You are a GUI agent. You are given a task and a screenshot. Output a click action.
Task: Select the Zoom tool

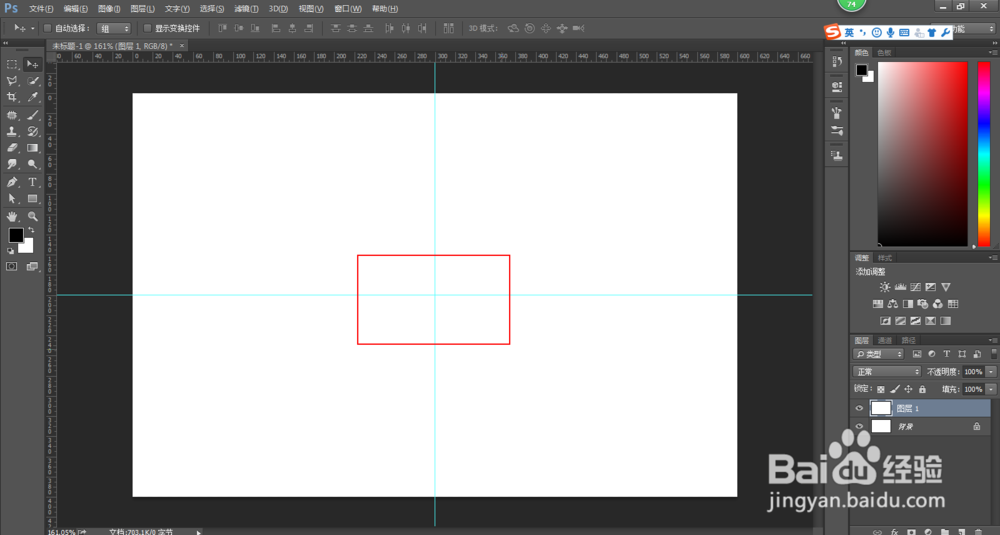pyautogui.click(x=33, y=217)
